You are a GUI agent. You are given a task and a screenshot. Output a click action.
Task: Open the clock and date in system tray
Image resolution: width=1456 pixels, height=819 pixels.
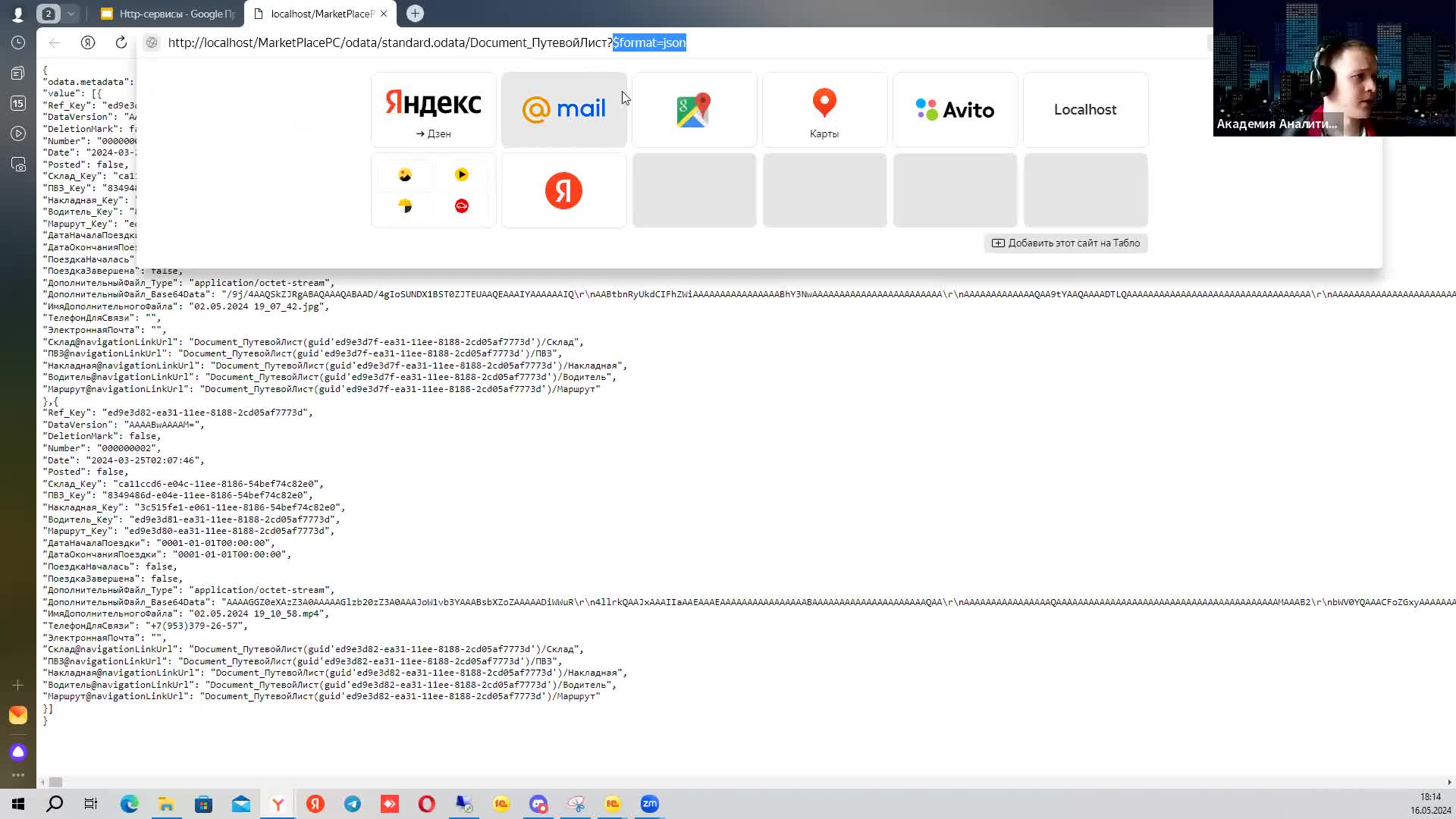pyautogui.click(x=1430, y=804)
